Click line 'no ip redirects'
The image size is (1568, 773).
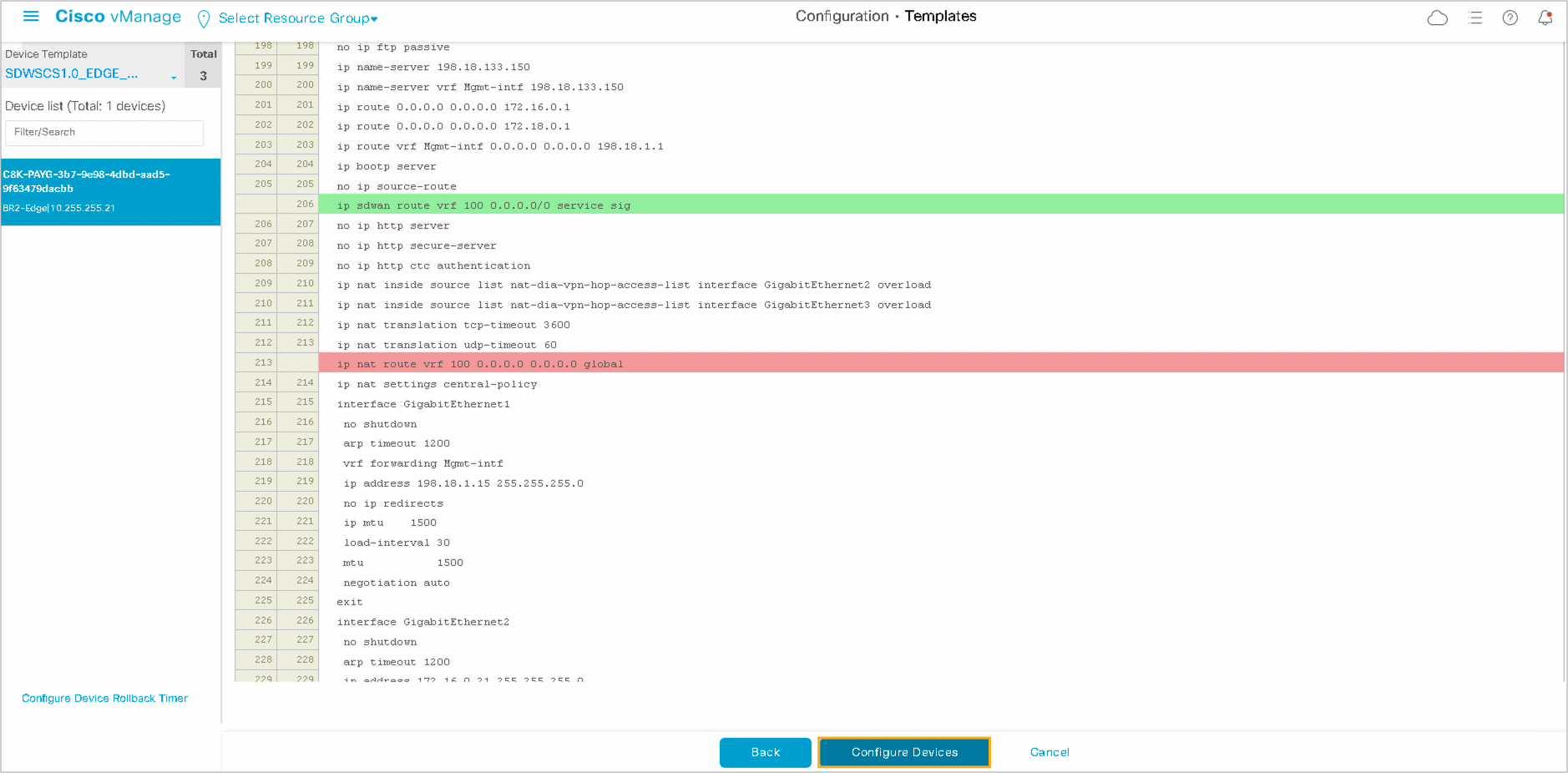click(393, 503)
